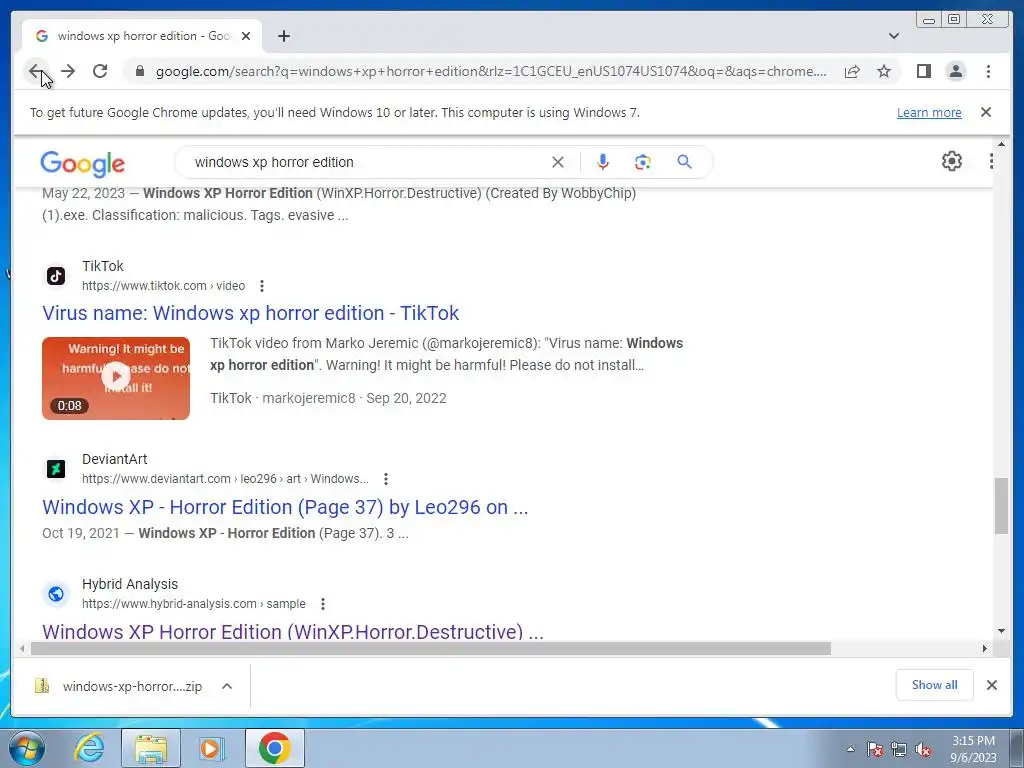
Task: Clear the search box text
Action: [557, 162]
